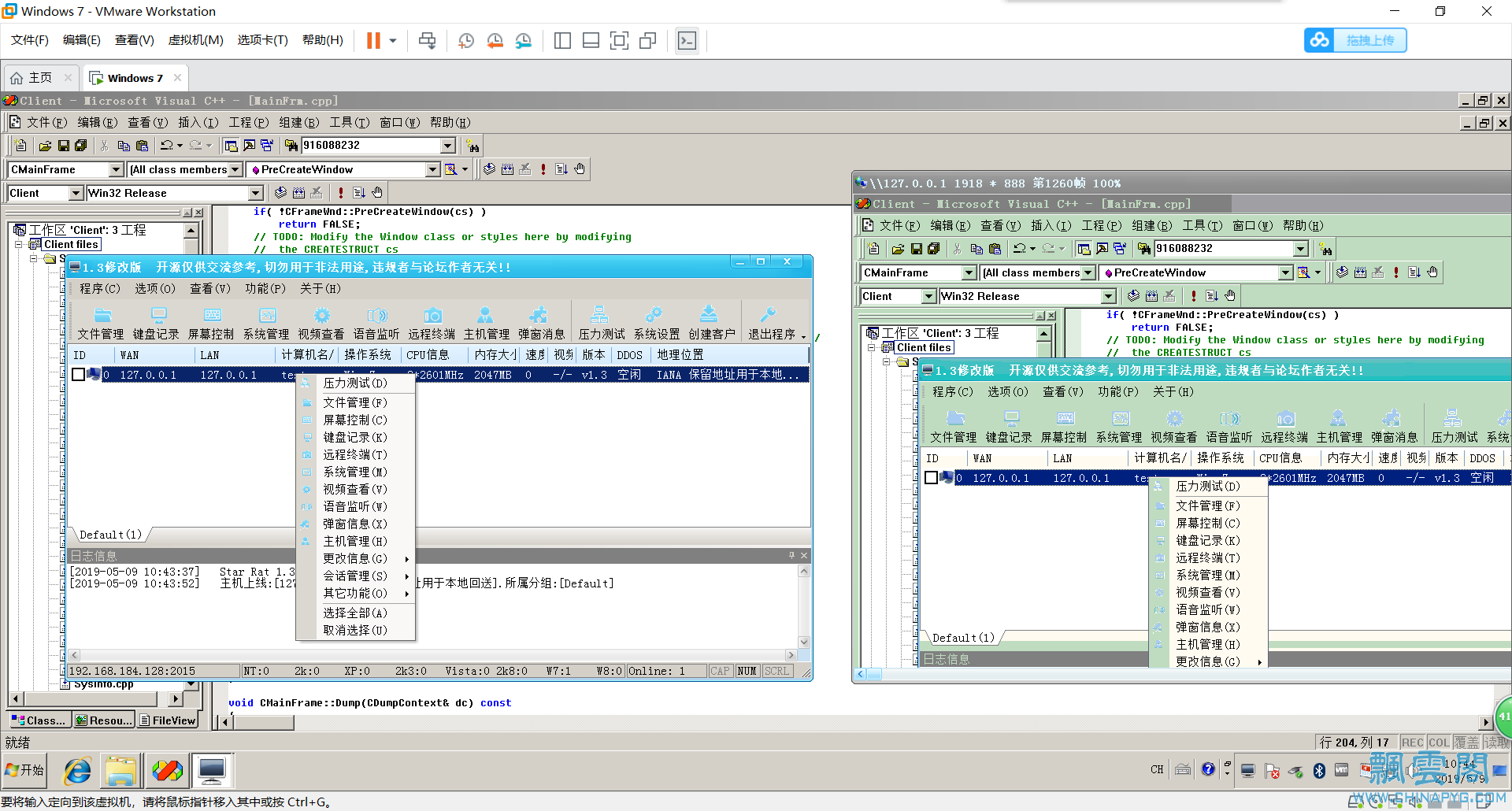Open 916088232 find combo dropdown in left window
This screenshot has height=811, width=1512.
[x=448, y=146]
